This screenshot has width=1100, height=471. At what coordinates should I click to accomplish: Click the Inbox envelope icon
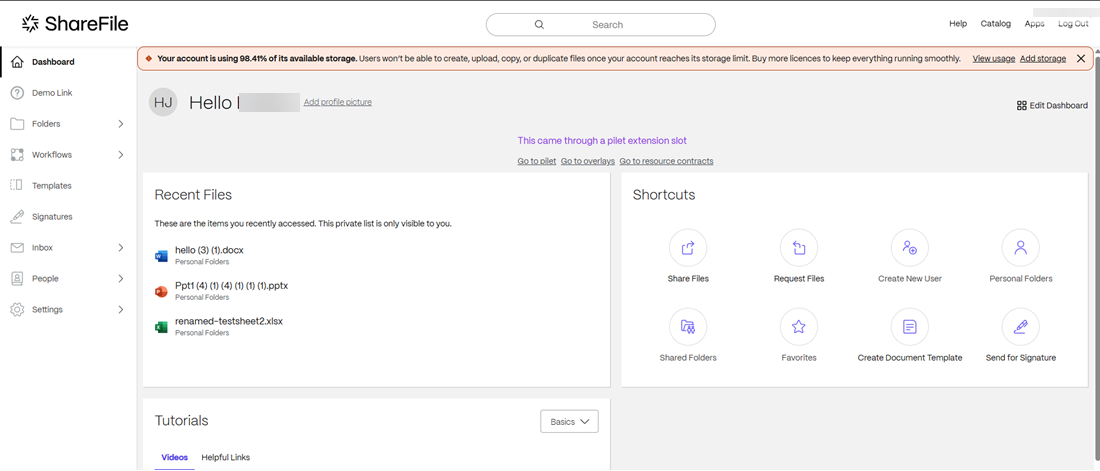point(18,248)
